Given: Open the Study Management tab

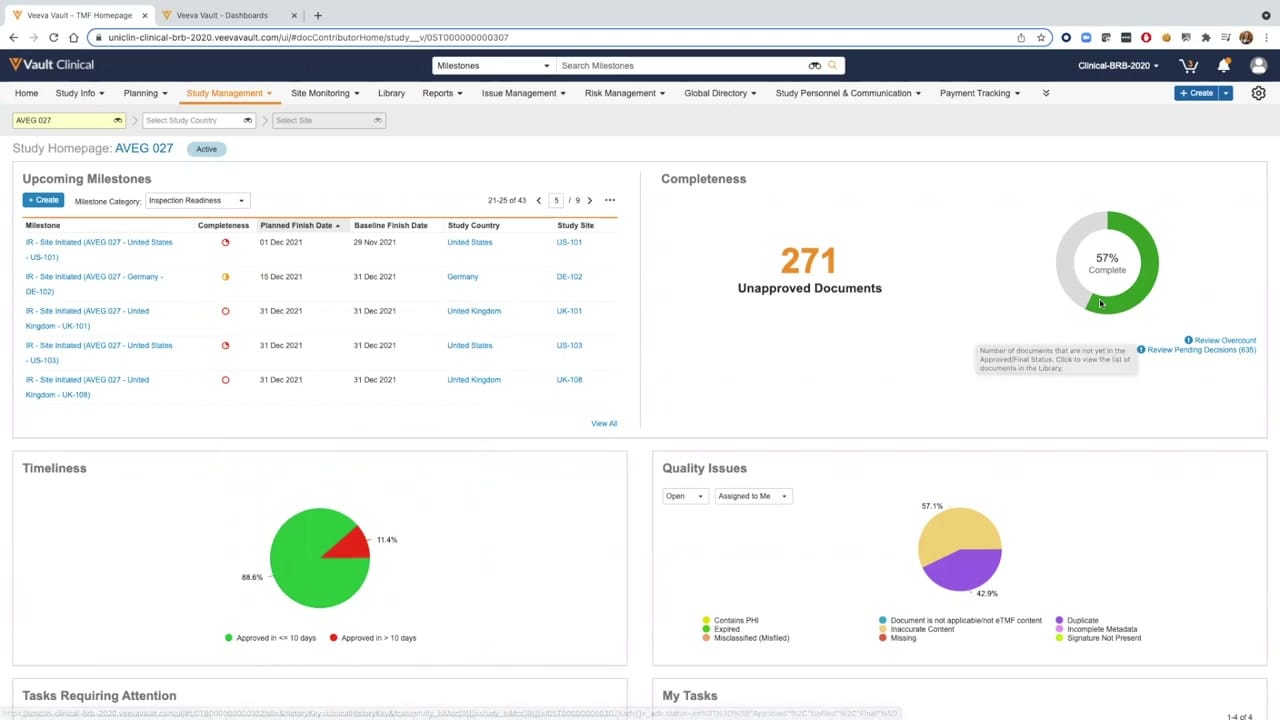Looking at the screenshot, I should tap(229, 93).
